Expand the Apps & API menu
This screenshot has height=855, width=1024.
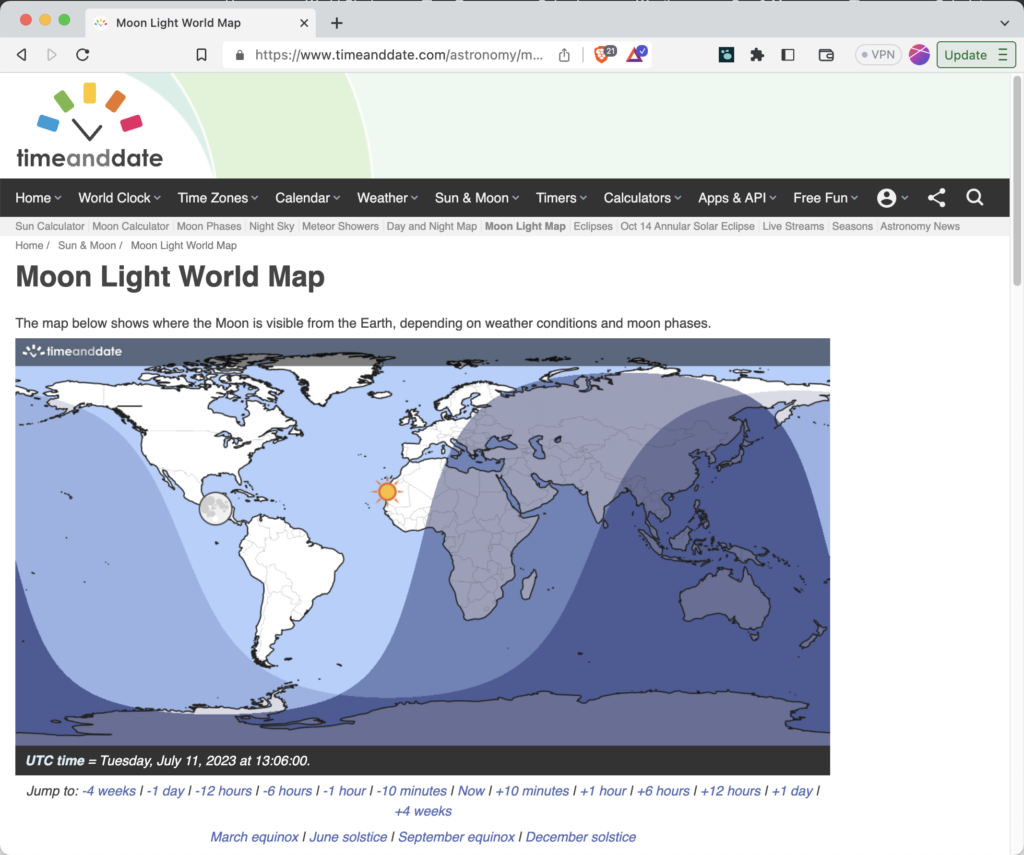[737, 197]
